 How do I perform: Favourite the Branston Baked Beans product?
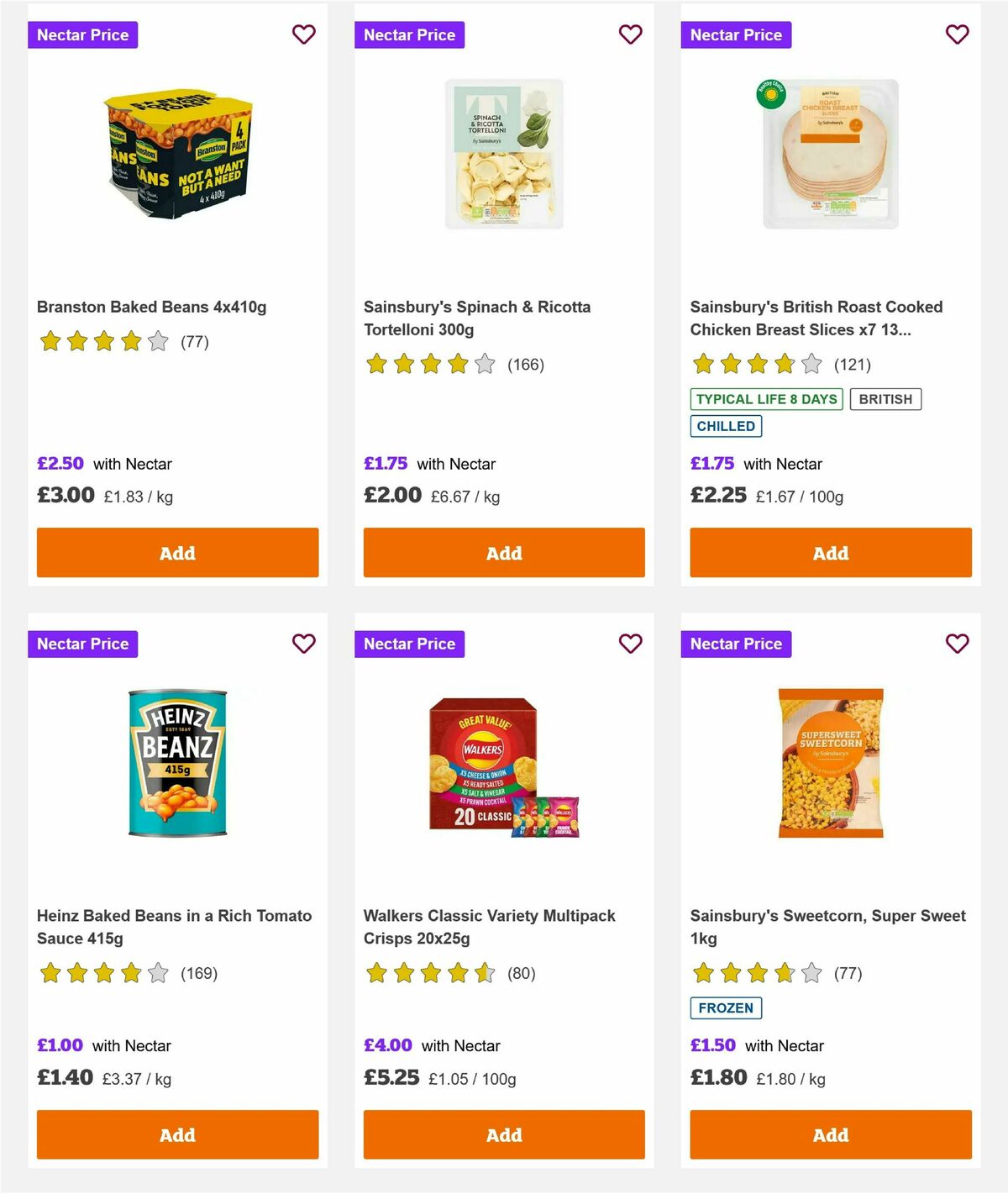[x=303, y=34]
